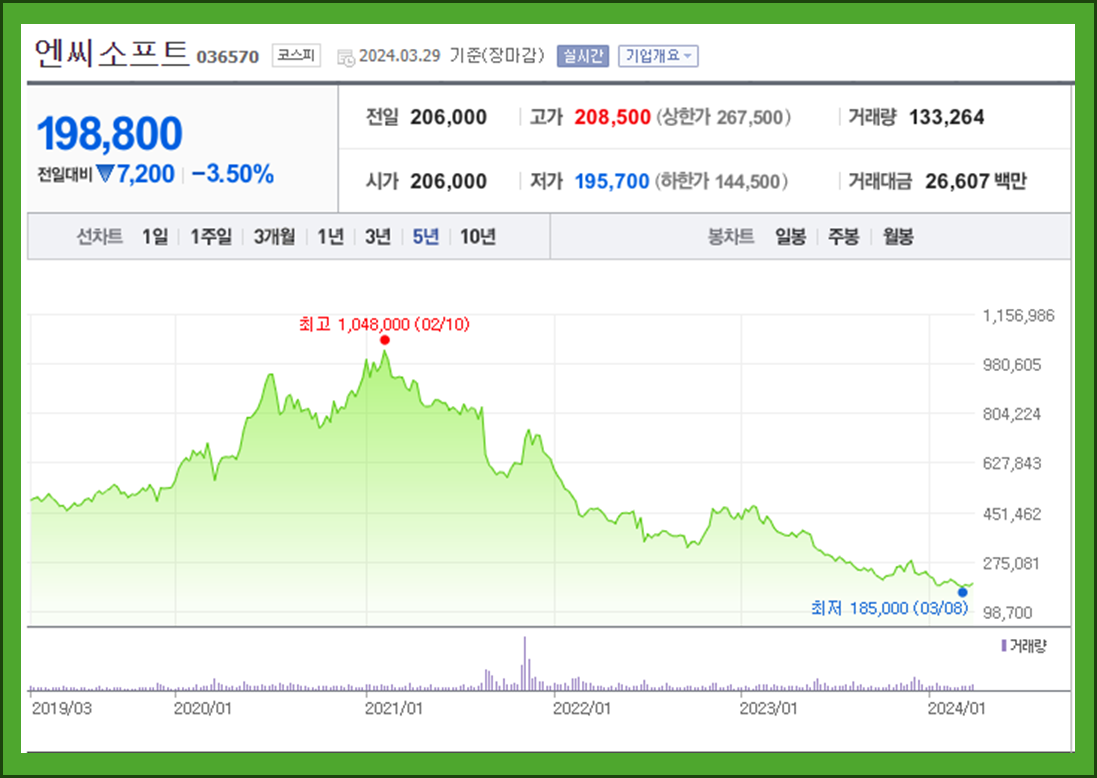
Task: Click the -3.50% change percentage
Action: click(x=232, y=174)
